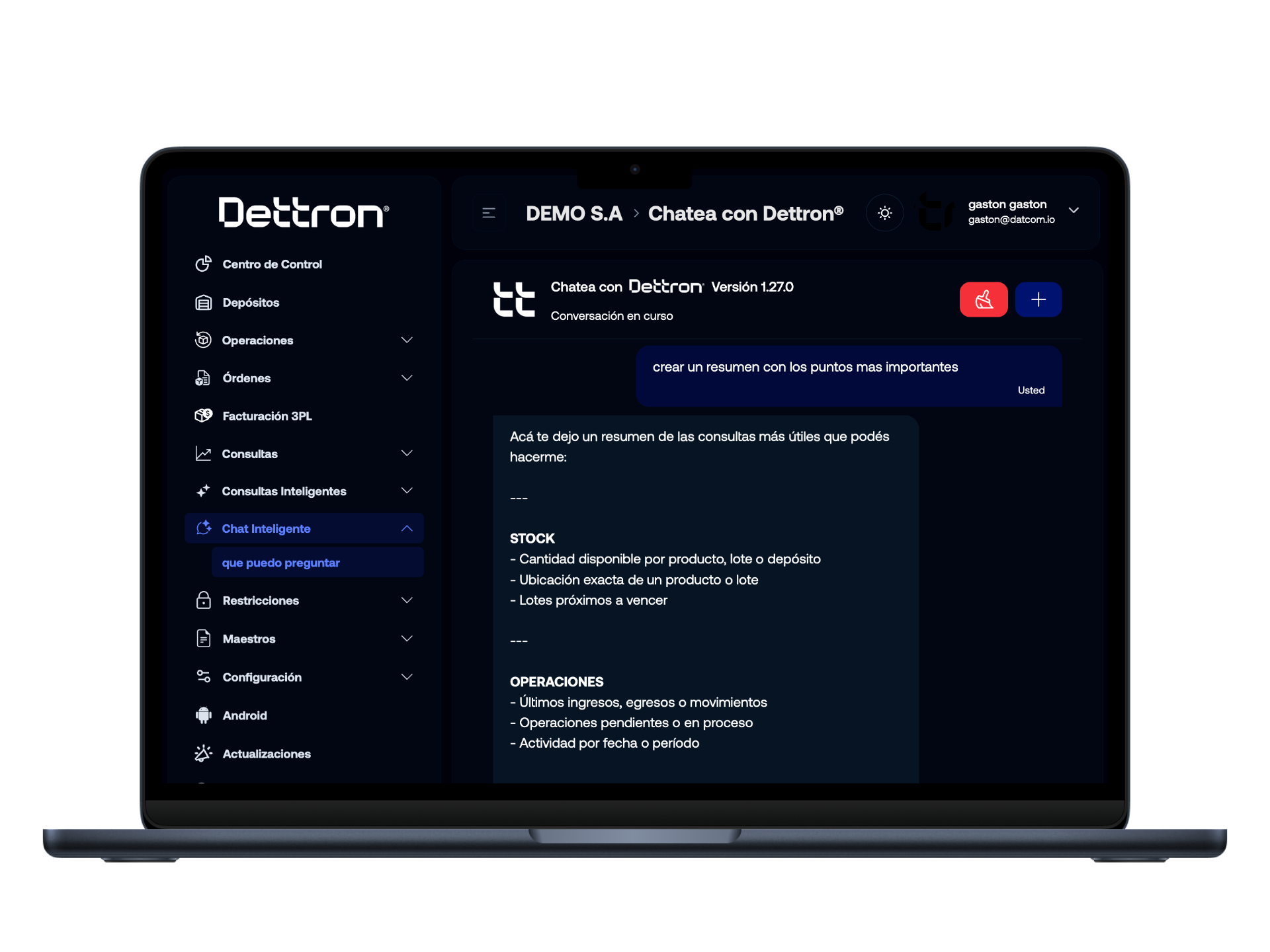Click the user avatar logo
1270x952 pixels.
(x=935, y=212)
